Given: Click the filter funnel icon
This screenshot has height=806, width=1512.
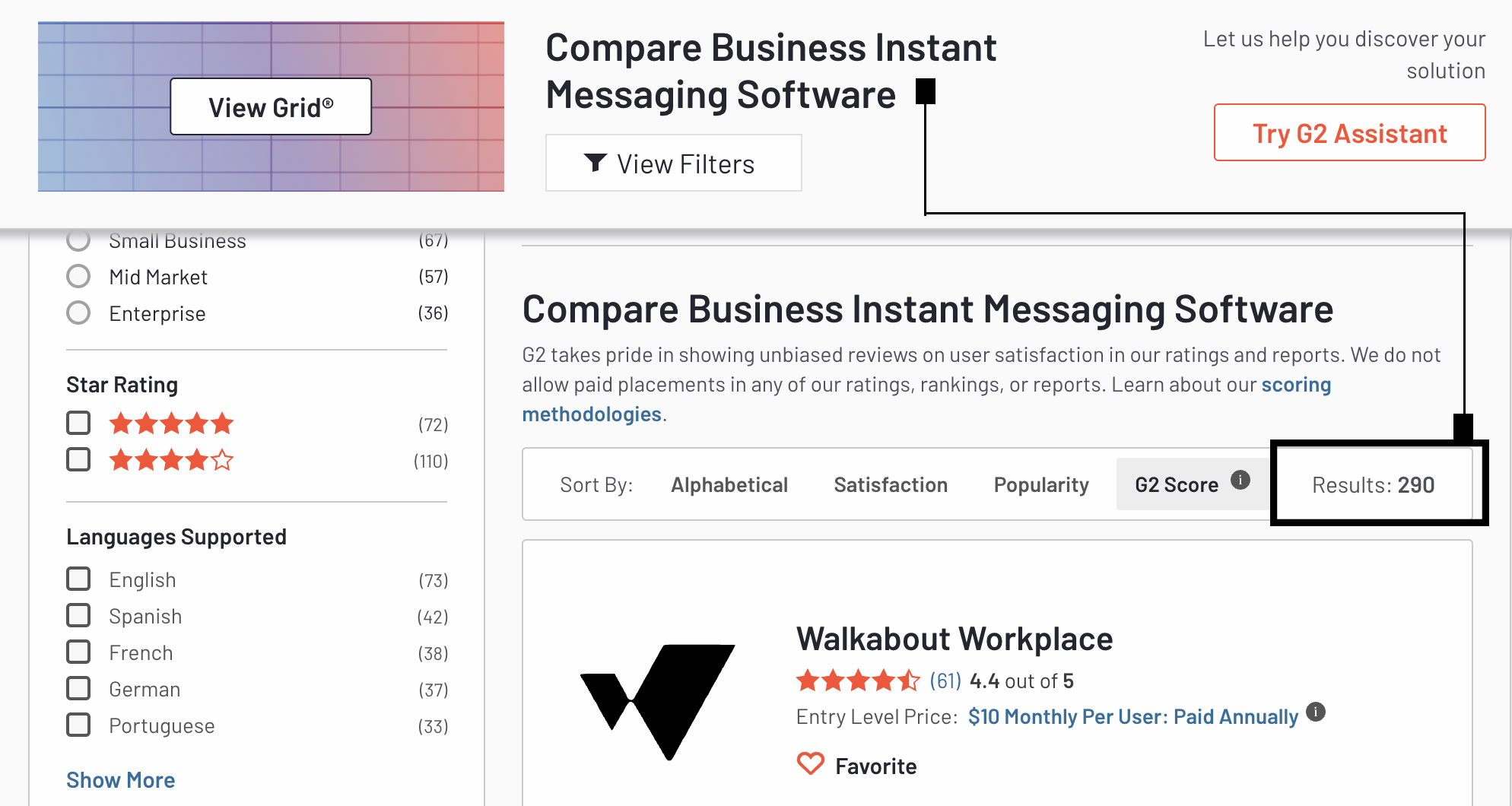Looking at the screenshot, I should pos(595,163).
